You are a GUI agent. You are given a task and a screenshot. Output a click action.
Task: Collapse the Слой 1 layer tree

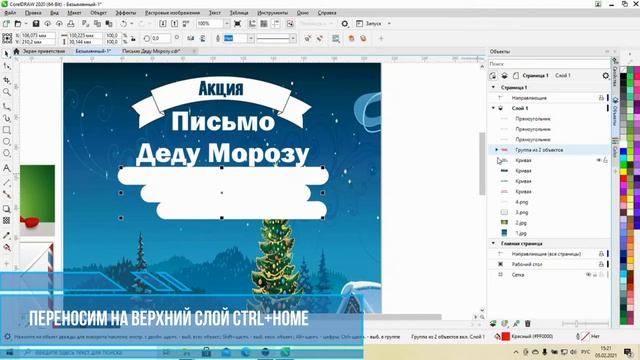click(493, 108)
